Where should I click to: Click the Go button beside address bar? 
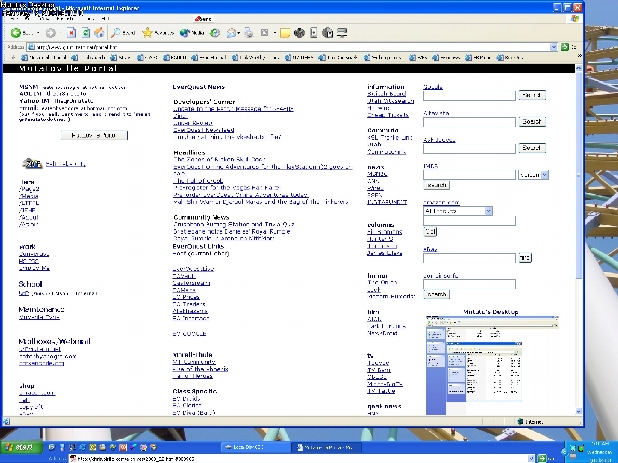[x=566, y=46]
